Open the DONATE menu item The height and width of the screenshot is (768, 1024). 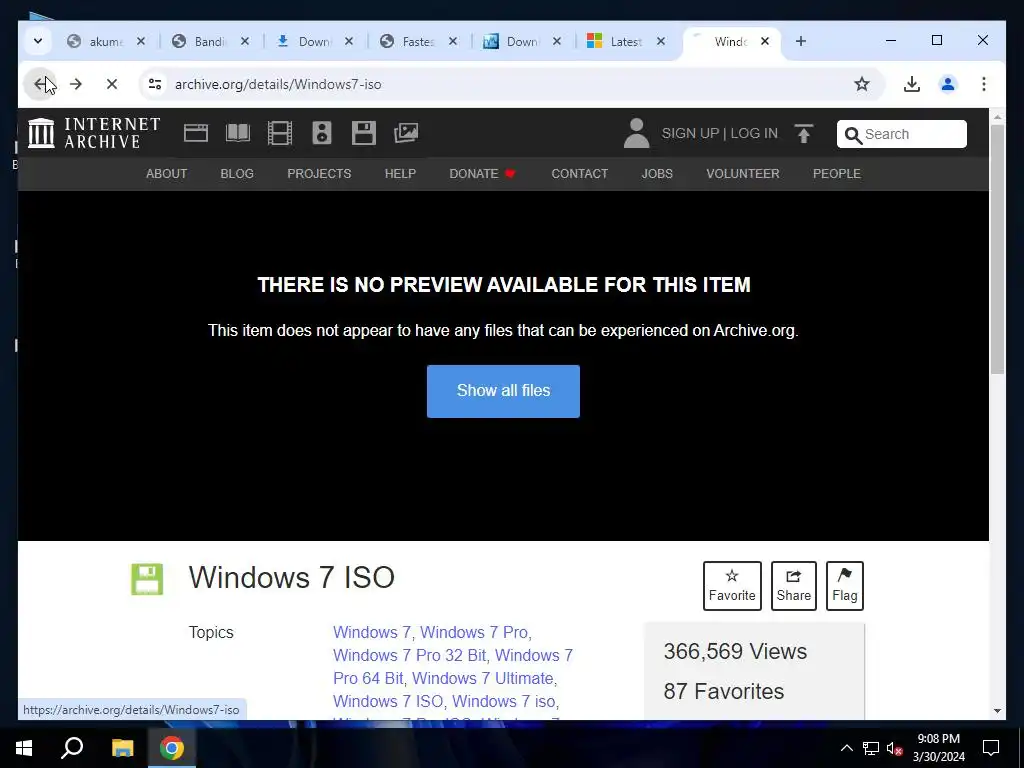pos(482,174)
